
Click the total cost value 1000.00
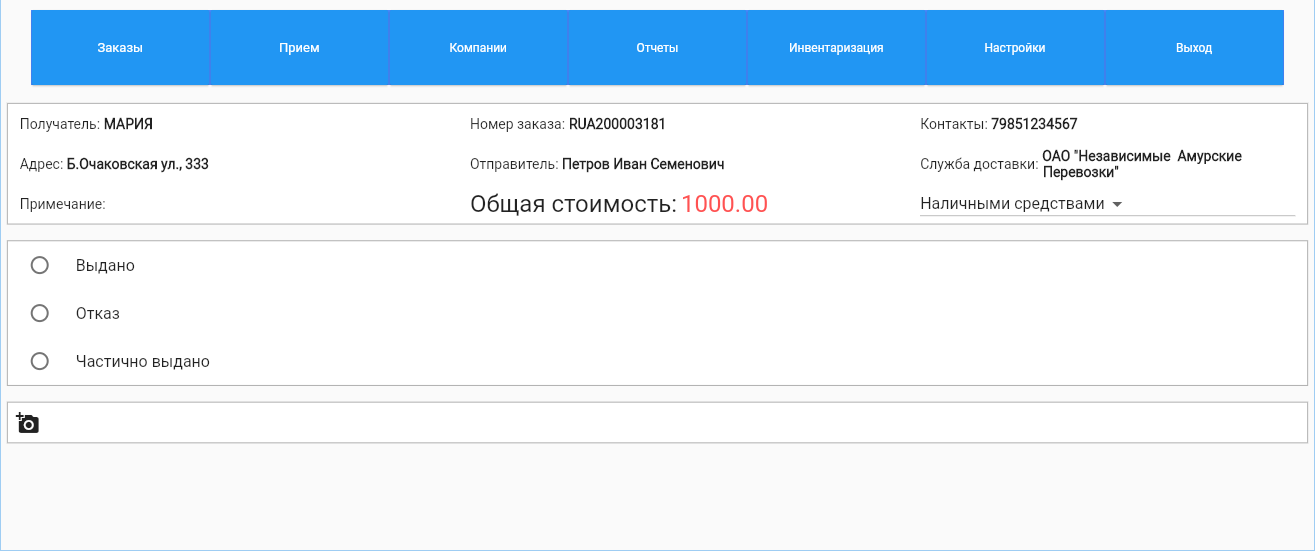point(725,204)
